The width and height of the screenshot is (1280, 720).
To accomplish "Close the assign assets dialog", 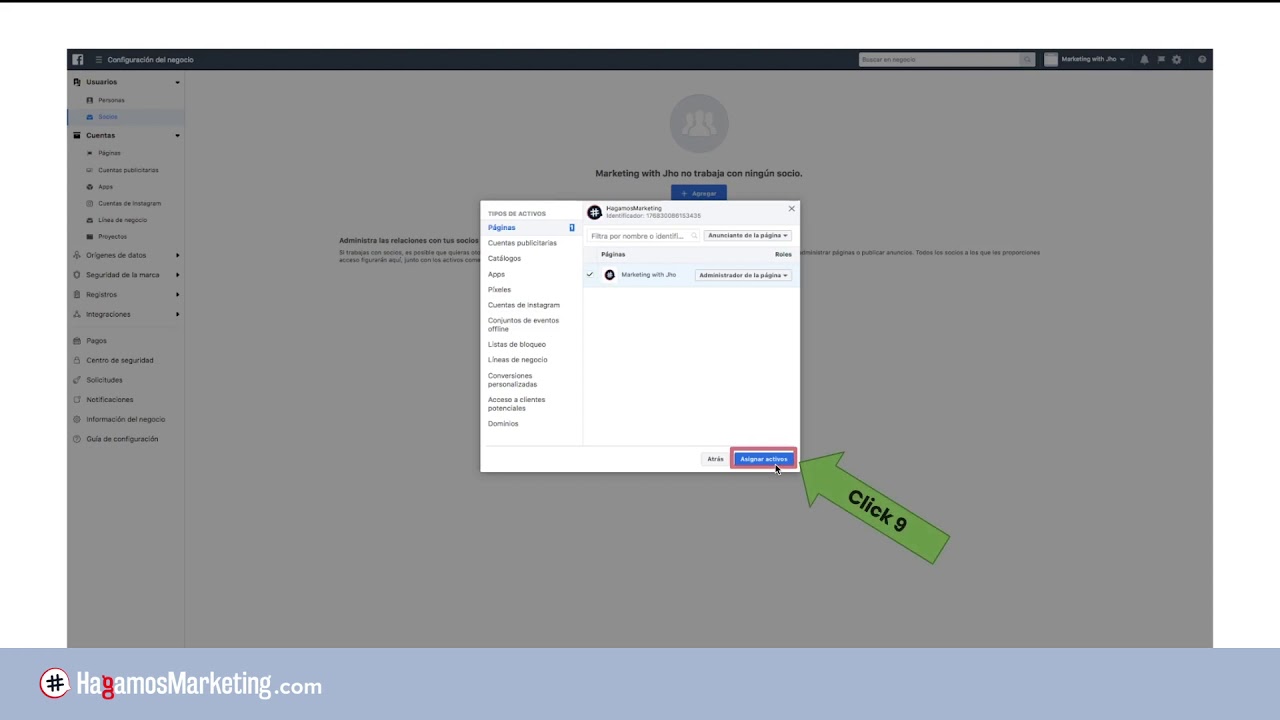I will 791,209.
